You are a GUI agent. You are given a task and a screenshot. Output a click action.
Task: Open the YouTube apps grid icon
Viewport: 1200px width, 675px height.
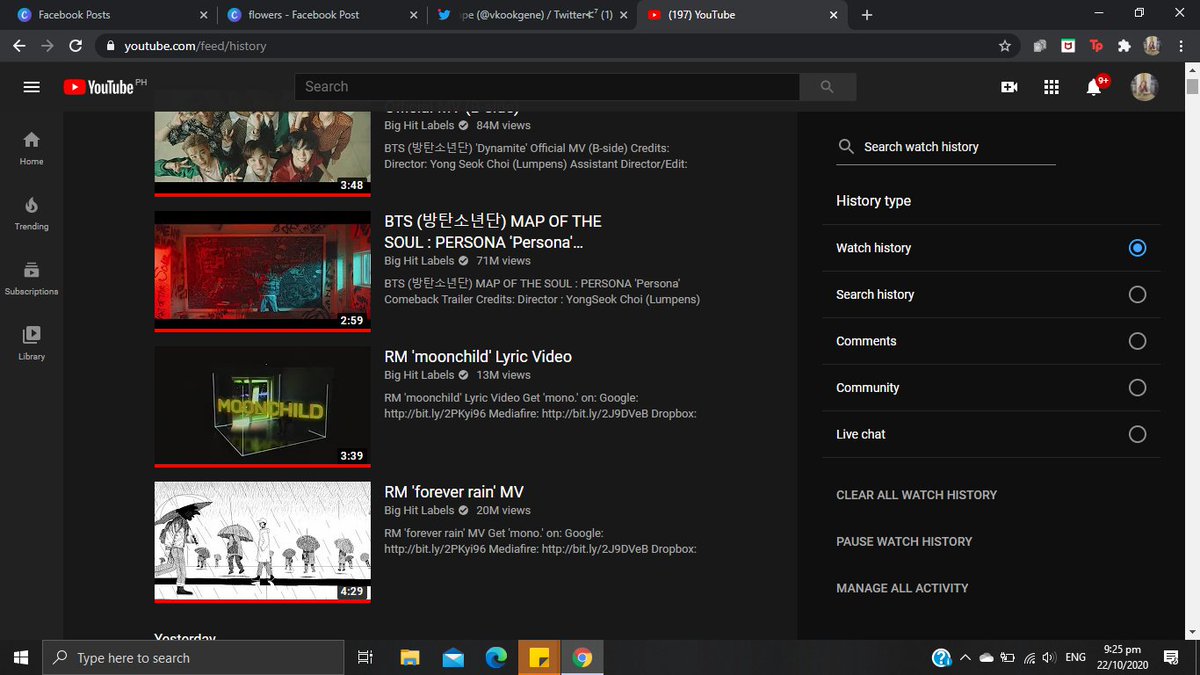(1051, 87)
